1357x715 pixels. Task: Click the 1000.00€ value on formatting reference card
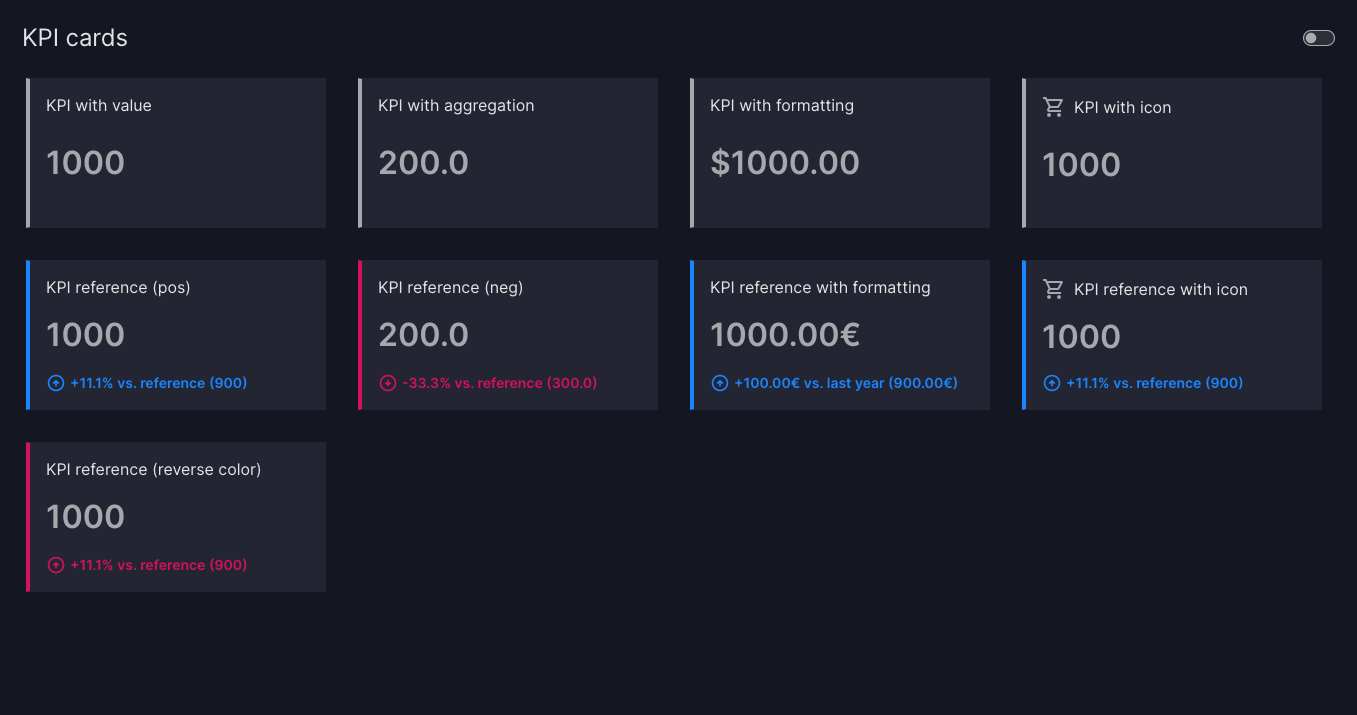click(785, 335)
